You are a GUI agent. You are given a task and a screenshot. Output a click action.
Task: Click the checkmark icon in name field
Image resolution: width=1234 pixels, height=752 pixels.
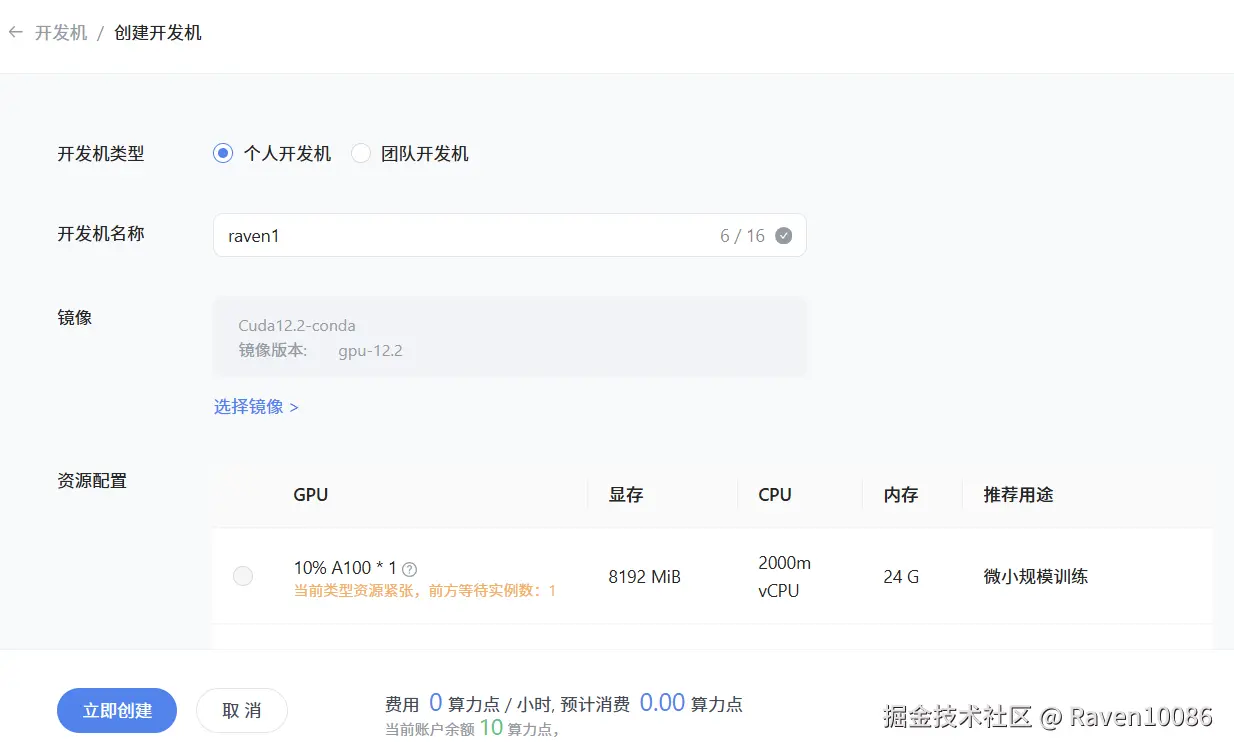point(784,236)
